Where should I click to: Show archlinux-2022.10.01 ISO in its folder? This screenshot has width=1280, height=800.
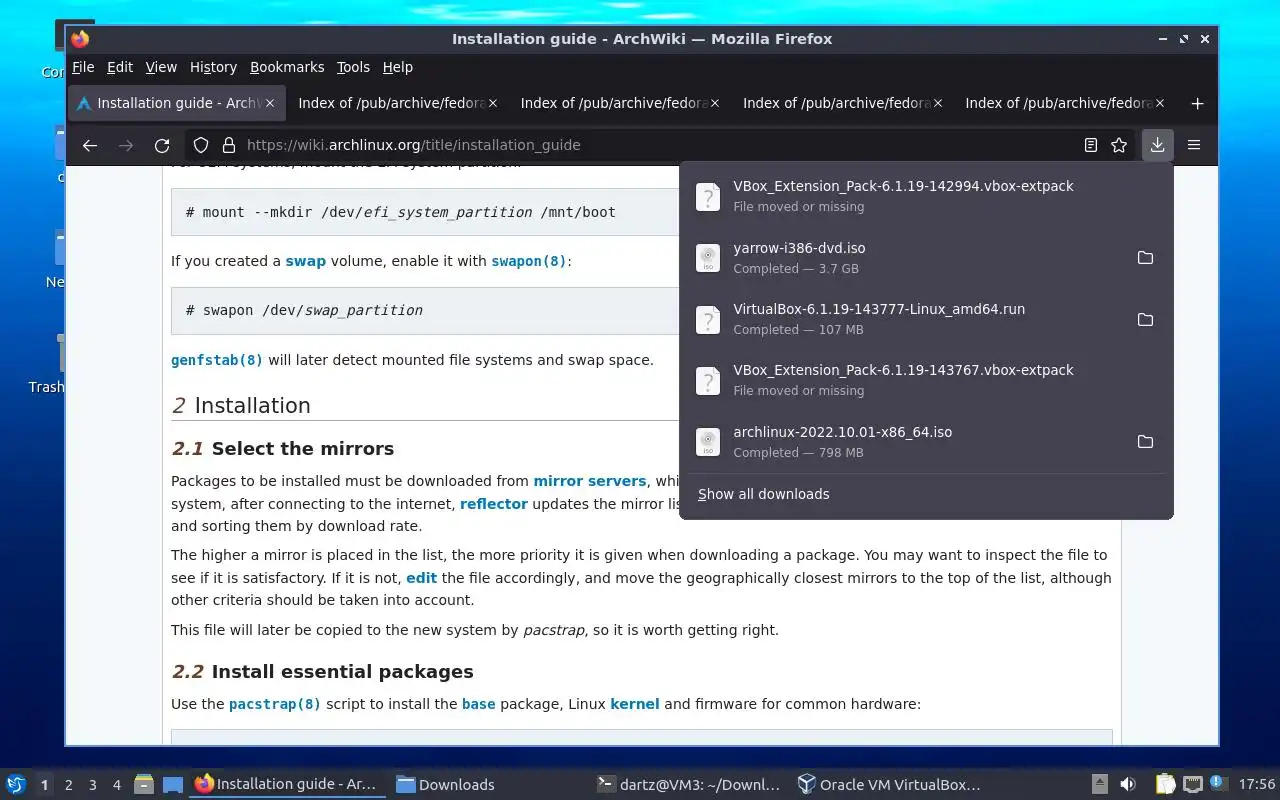pyautogui.click(x=1145, y=442)
